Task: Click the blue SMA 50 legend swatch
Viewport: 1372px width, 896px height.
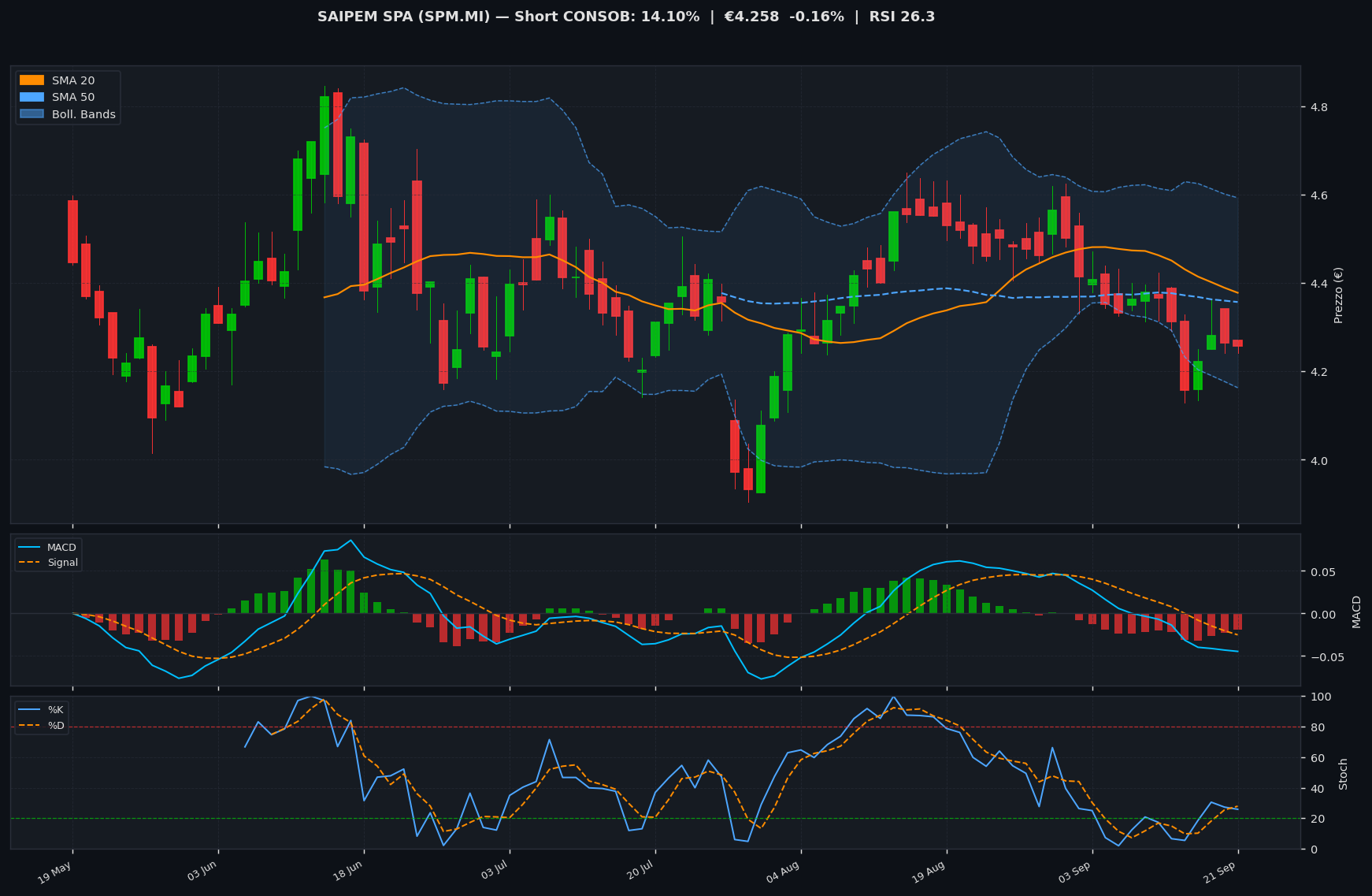Action: pos(32,98)
